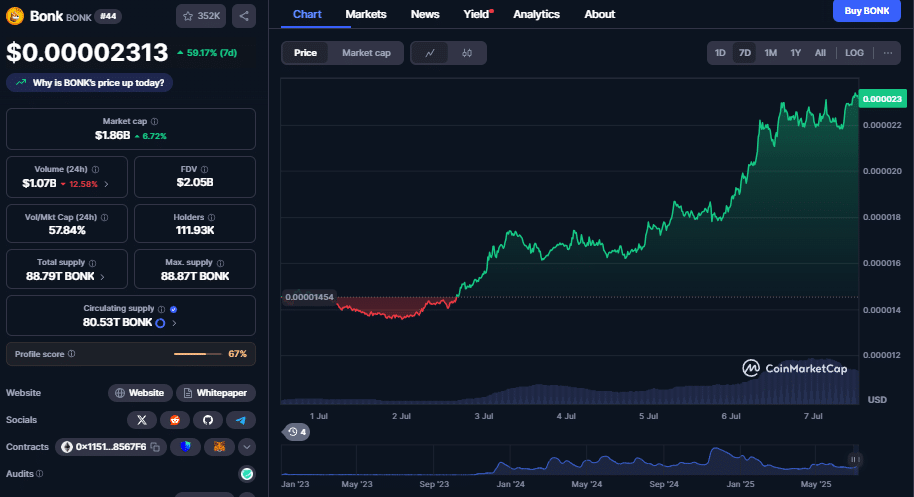Switch to candlestick chart icon

point(467,53)
